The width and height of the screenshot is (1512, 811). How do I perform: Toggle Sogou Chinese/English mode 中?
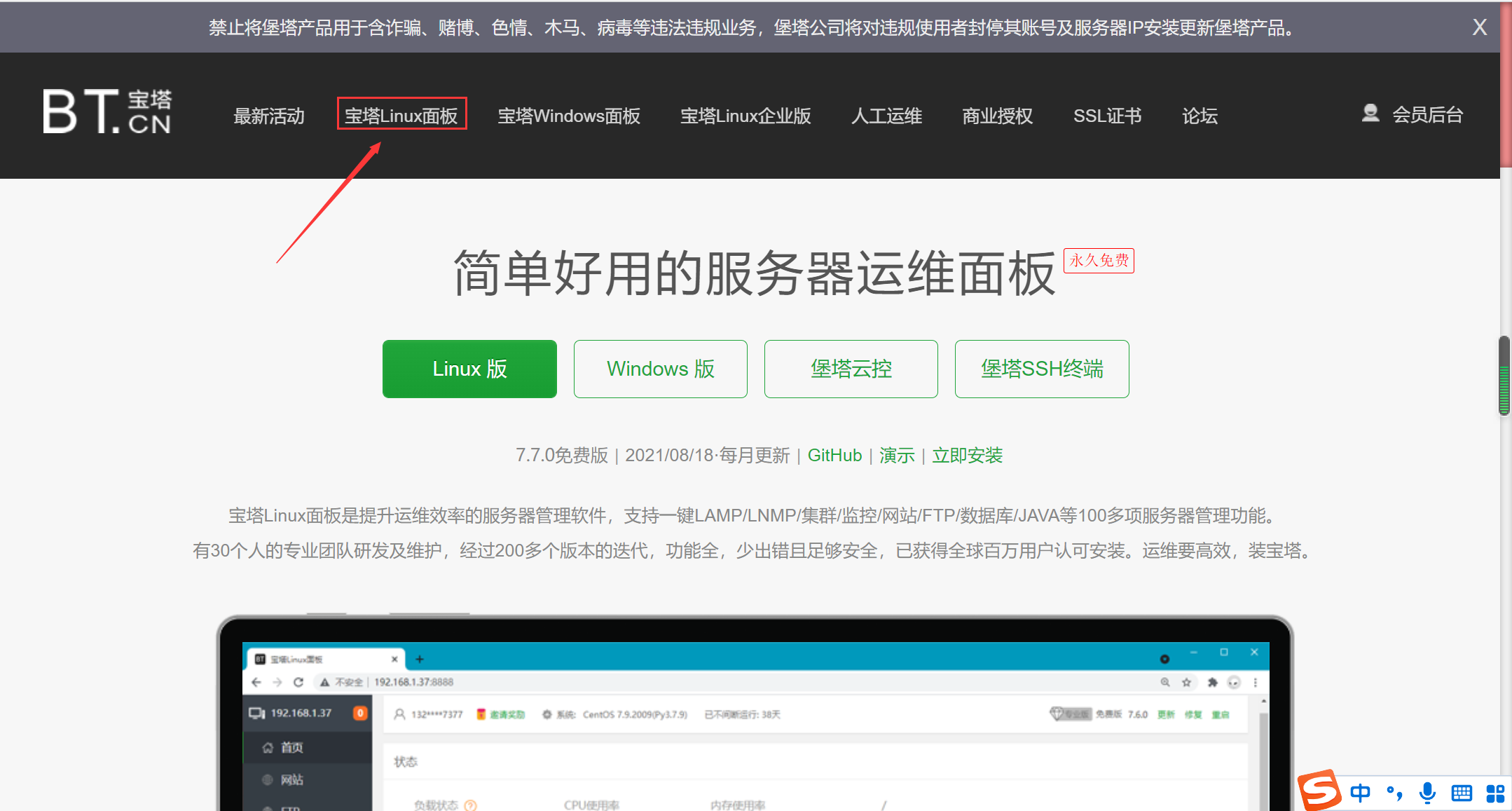pos(1360,793)
